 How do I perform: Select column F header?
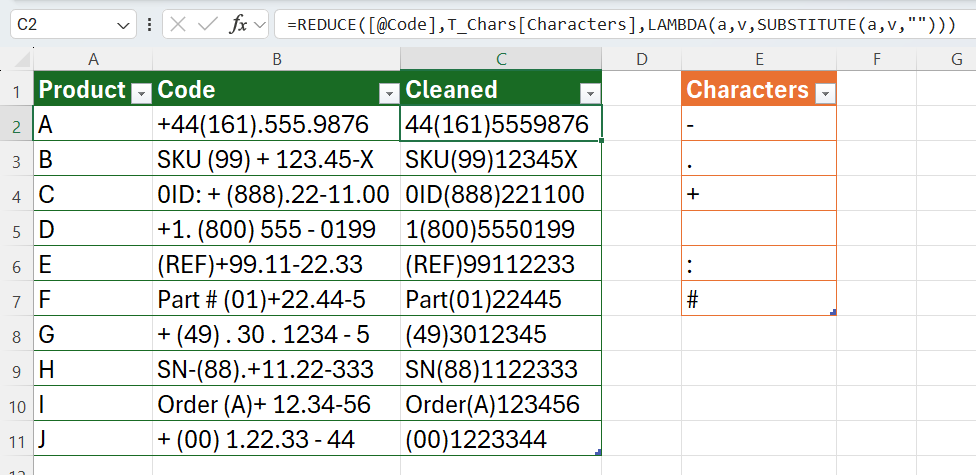876,59
